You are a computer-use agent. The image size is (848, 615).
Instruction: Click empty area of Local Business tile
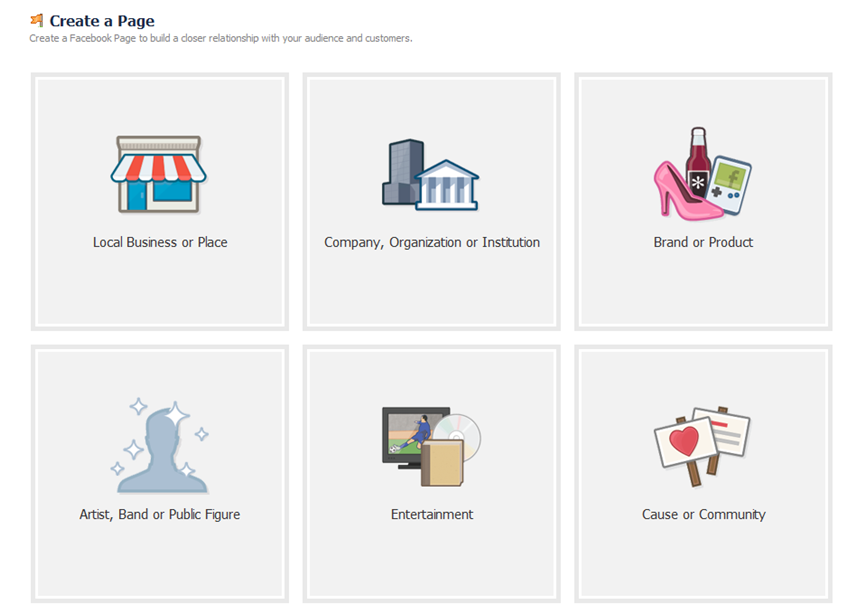coord(160,289)
